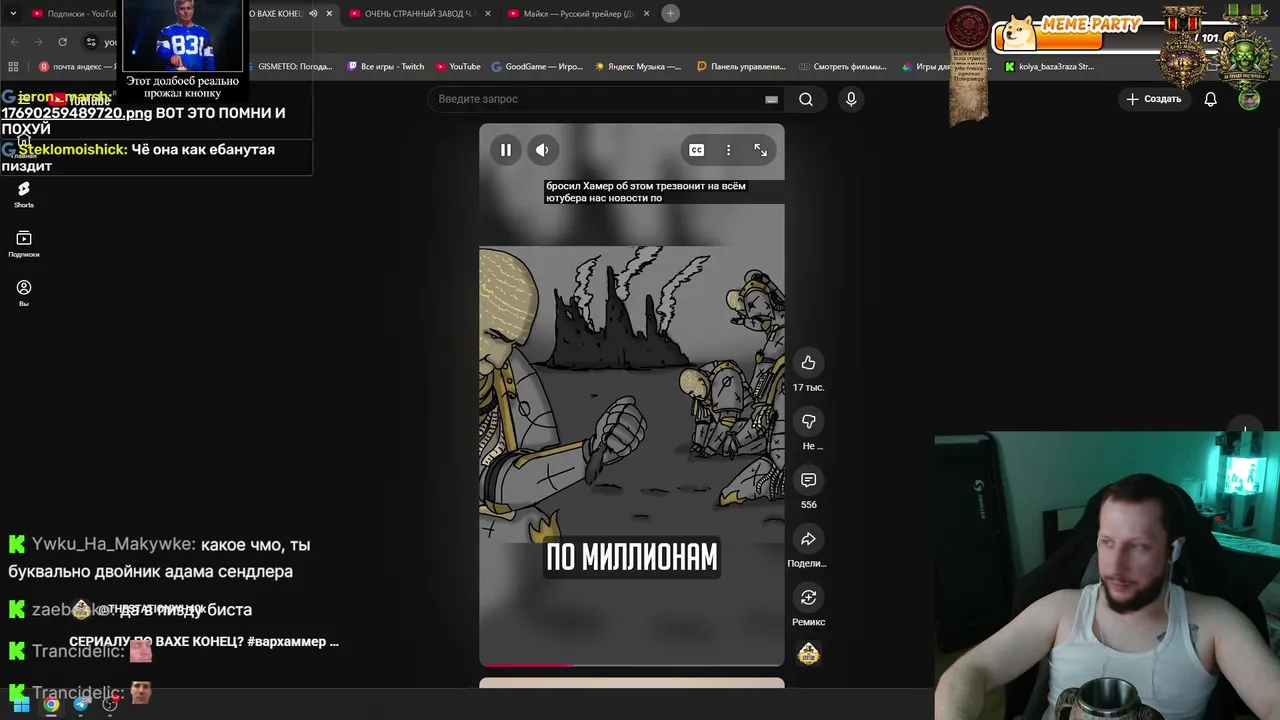Open the 'Вы' section in the sidebar
Screen dimensions: 1280x720
click(x=24, y=293)
